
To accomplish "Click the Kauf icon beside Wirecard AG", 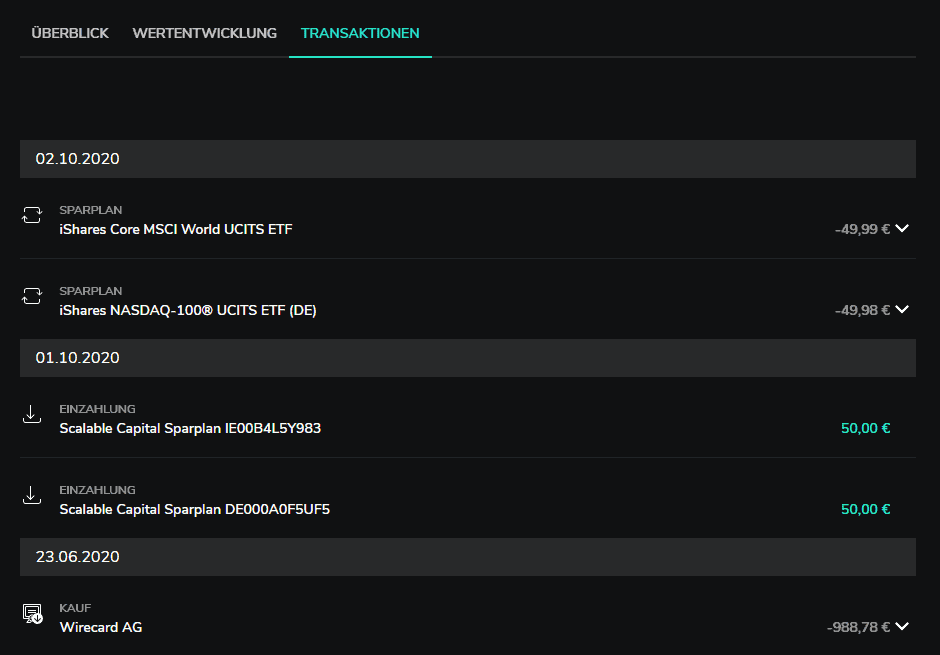I will tap(32, 614).
